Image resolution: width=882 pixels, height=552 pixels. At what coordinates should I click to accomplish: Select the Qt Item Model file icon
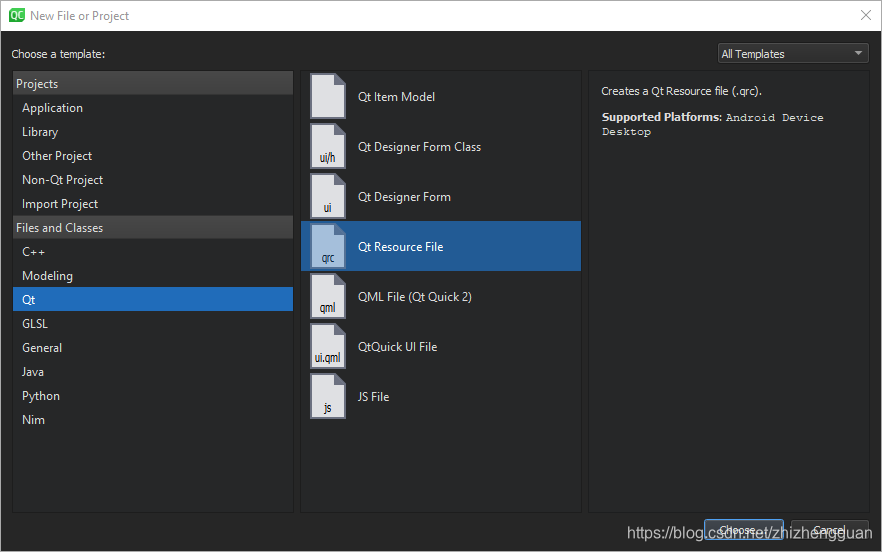click(328, 96)
